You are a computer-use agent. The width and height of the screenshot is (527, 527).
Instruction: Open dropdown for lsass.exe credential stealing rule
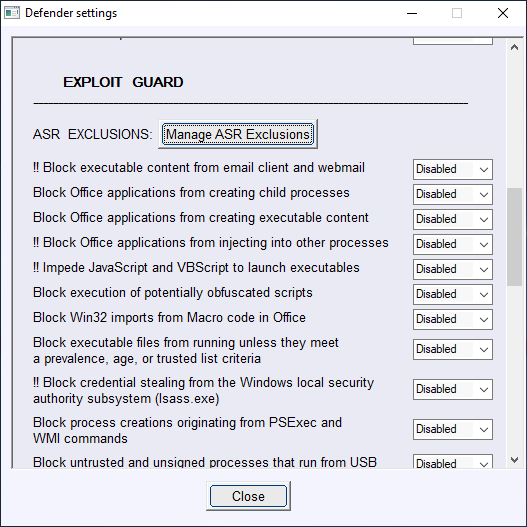point(453,389)
